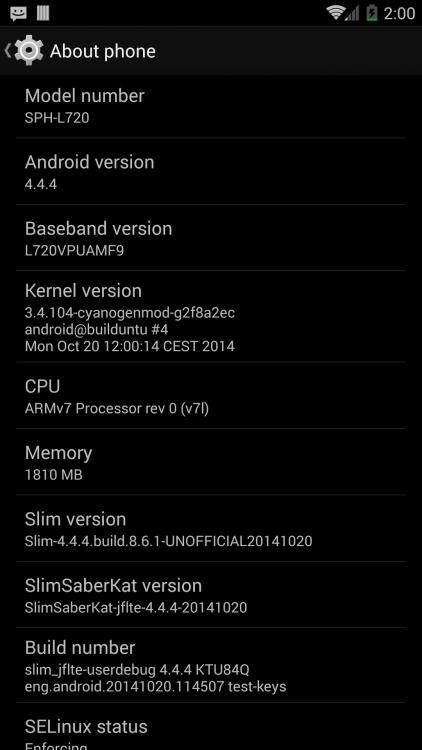Tap the About phone title
422x750 pixels.
click(102, 51)
